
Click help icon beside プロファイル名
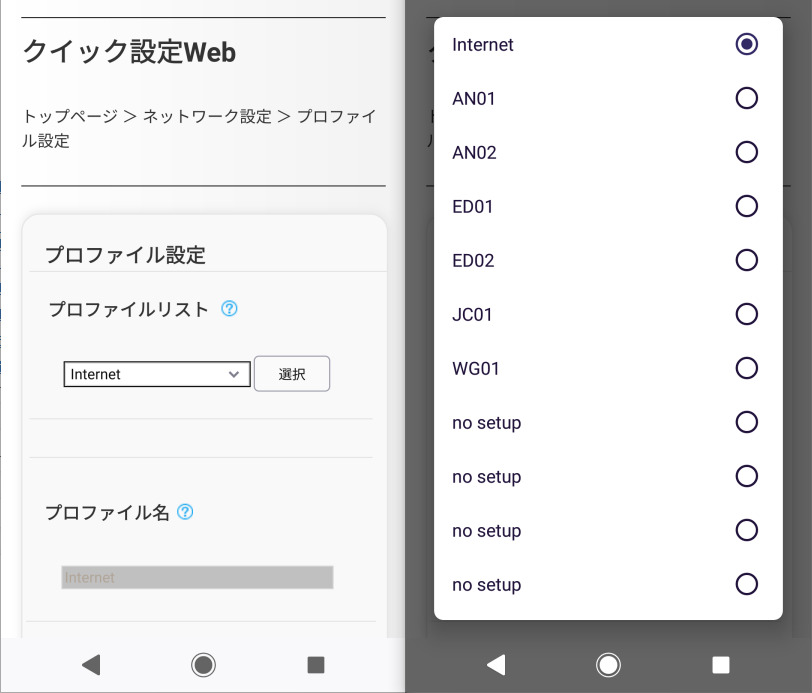[x=185, y=512]
